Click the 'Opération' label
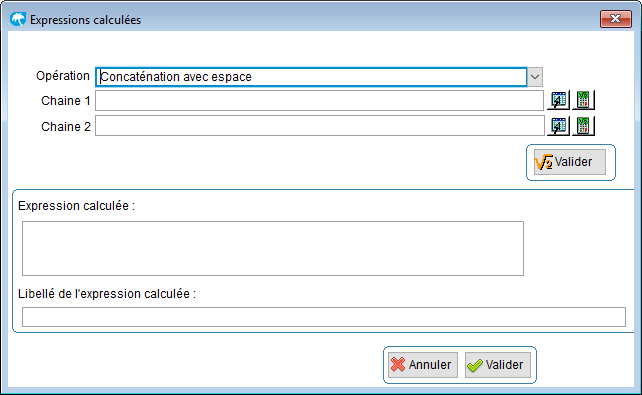 63,76
